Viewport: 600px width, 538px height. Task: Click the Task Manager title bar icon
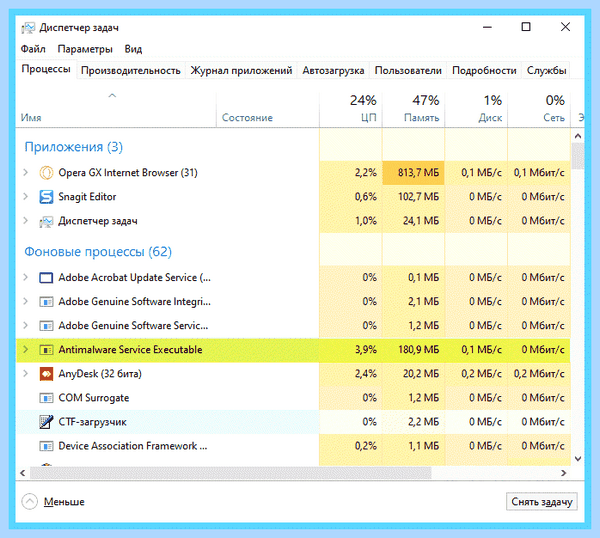[x=28, y=28]
